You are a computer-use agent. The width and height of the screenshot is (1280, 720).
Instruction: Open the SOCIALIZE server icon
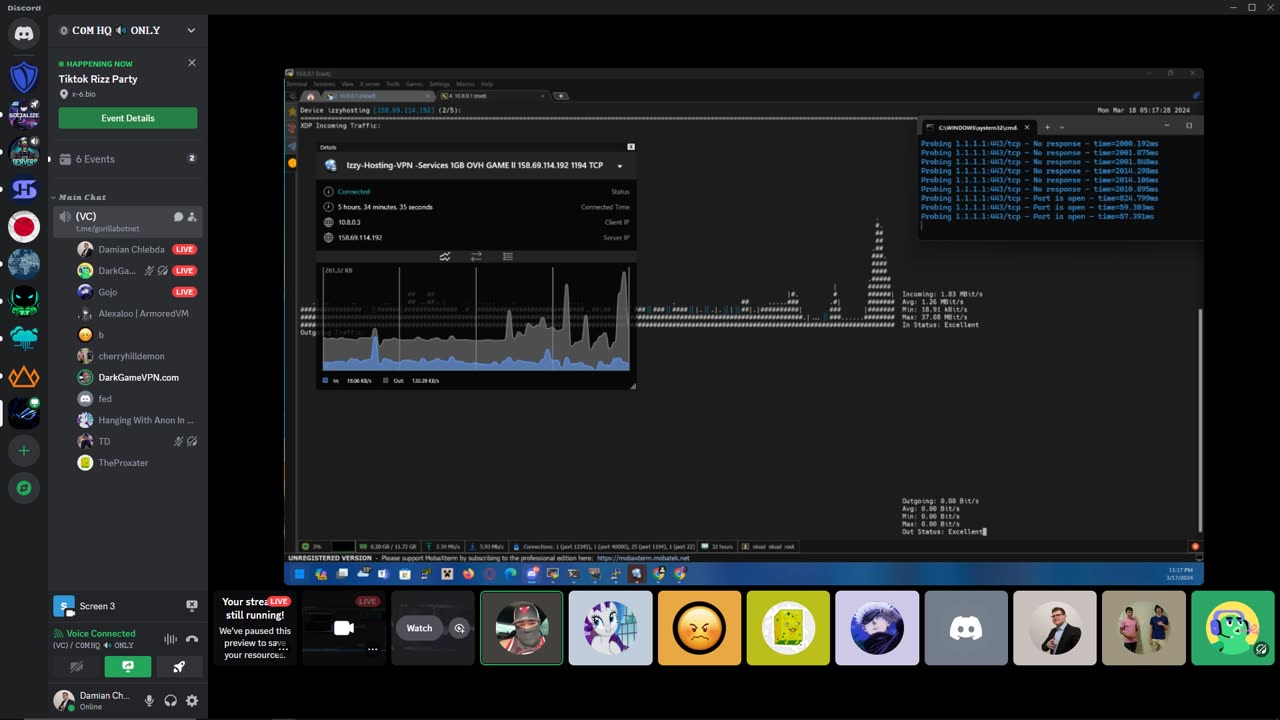pos(24,114)
